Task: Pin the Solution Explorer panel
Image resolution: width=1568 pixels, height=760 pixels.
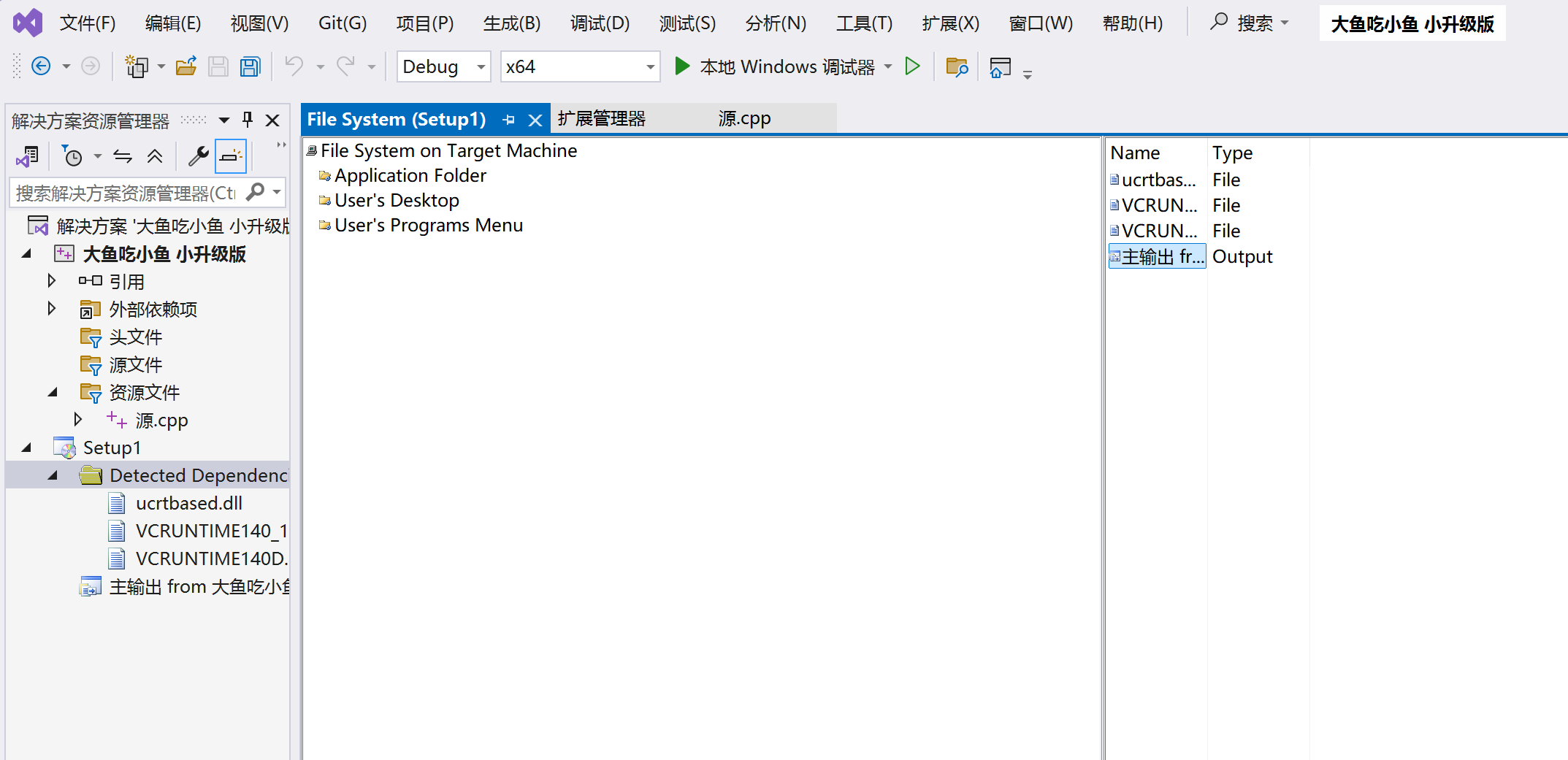Action: 248,120
